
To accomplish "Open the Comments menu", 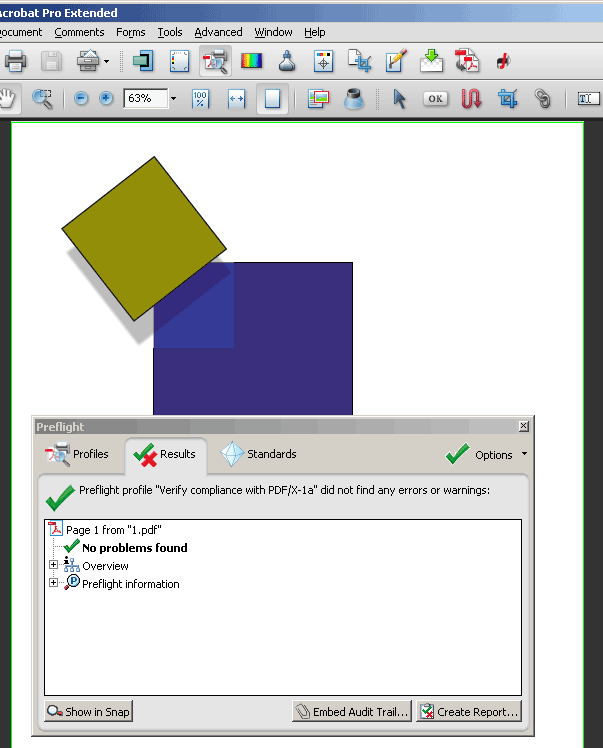I will tap(79, 32).
